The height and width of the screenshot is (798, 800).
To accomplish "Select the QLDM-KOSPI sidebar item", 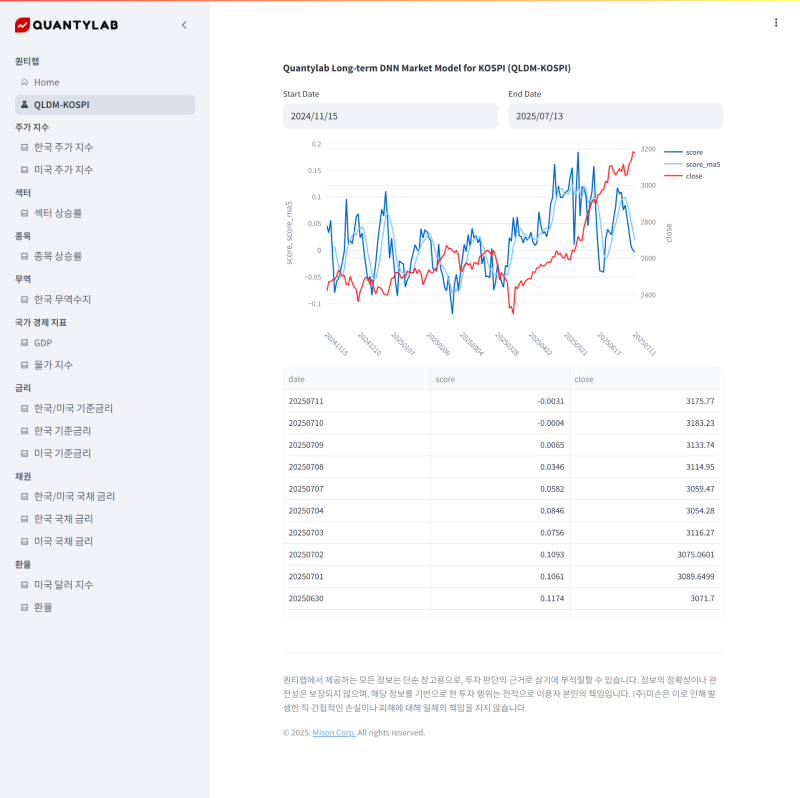I will coord(105,104).
